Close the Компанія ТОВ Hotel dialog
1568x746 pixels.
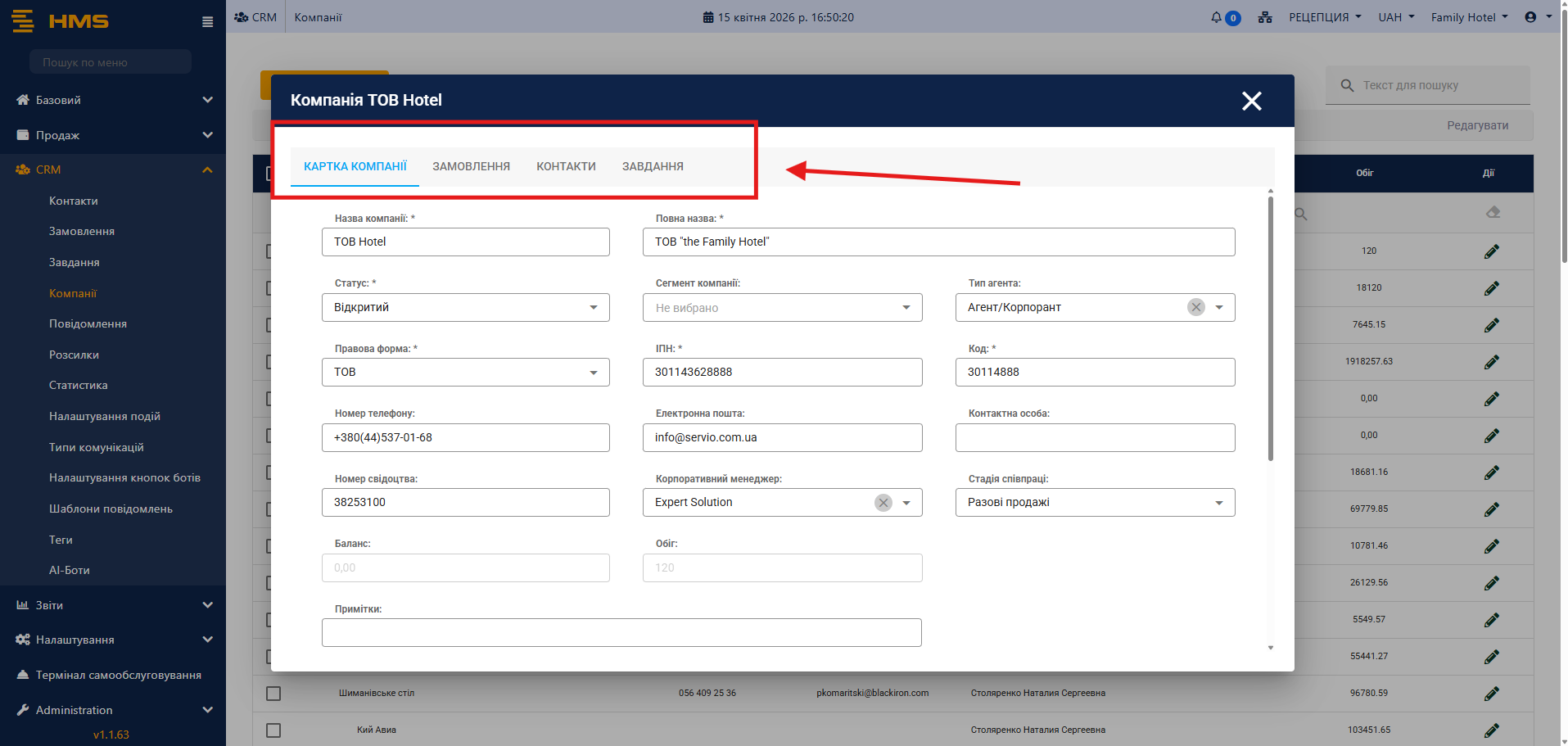pos(1251,101)
